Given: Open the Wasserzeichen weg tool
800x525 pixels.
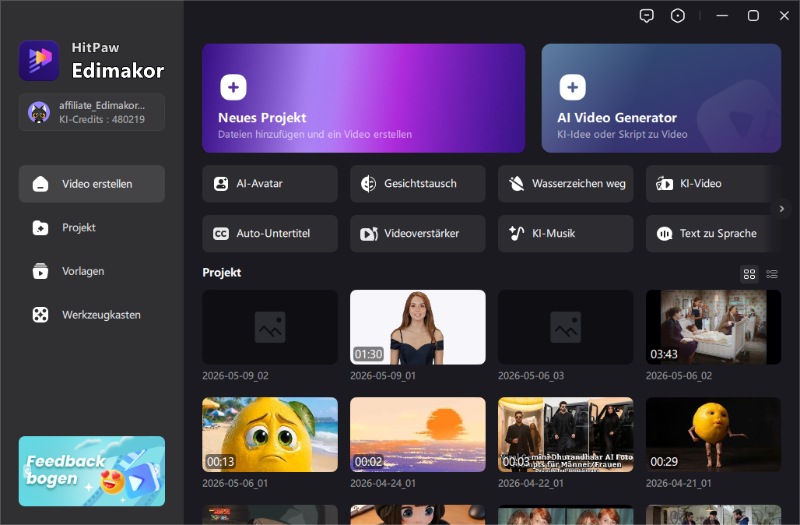Looking at the screenshot, I should coord(566,184).
